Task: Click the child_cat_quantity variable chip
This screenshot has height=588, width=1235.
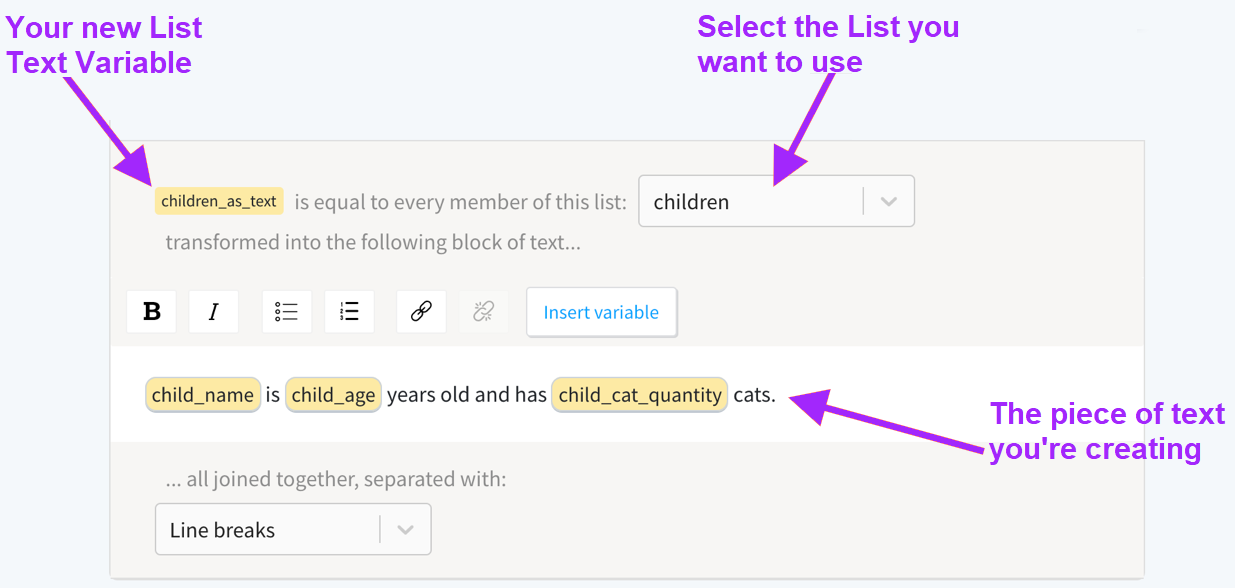Action: pos(639,394)
